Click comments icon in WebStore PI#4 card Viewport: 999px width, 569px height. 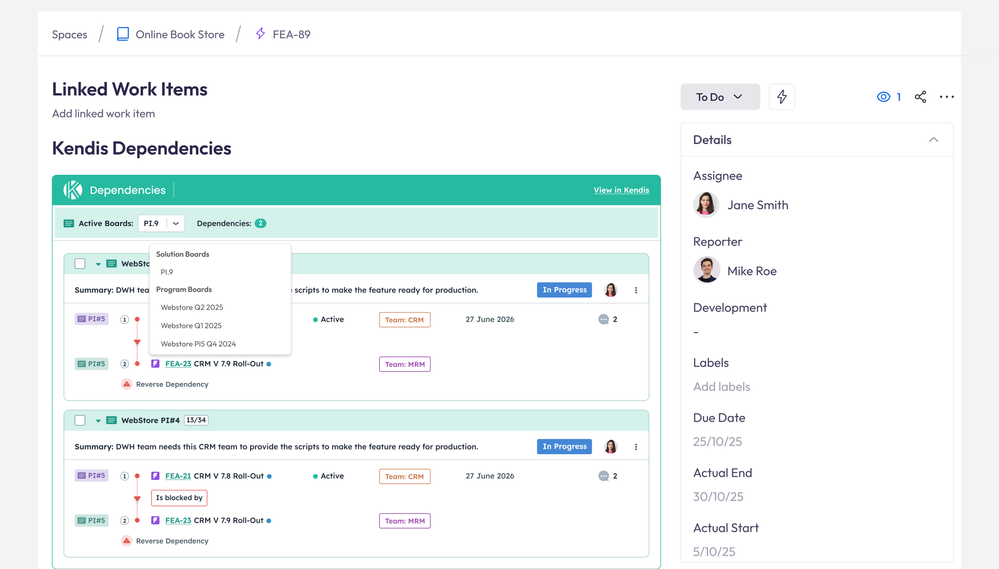(603, 476)
